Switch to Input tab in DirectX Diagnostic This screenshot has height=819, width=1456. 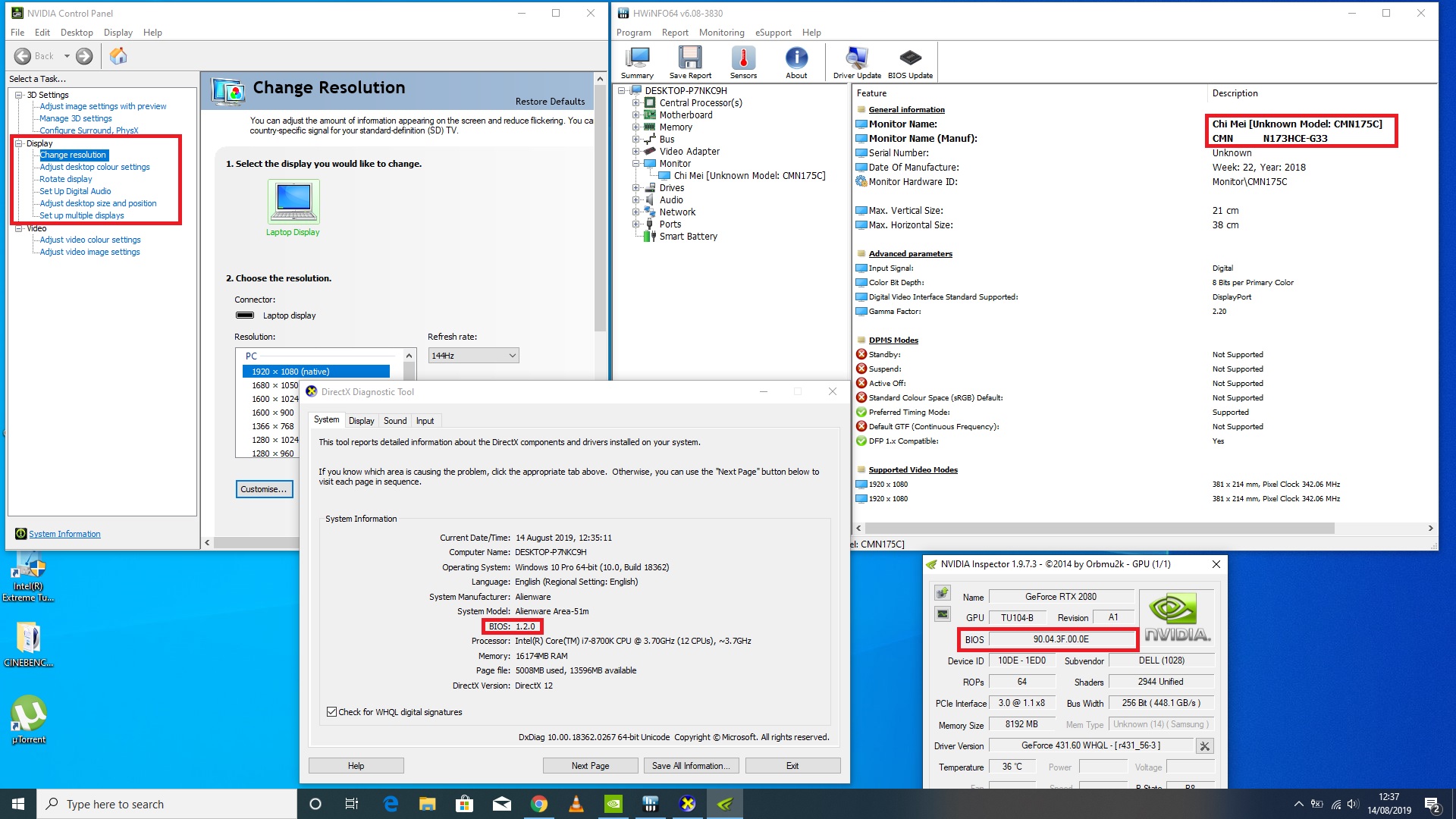pos(425,421)
